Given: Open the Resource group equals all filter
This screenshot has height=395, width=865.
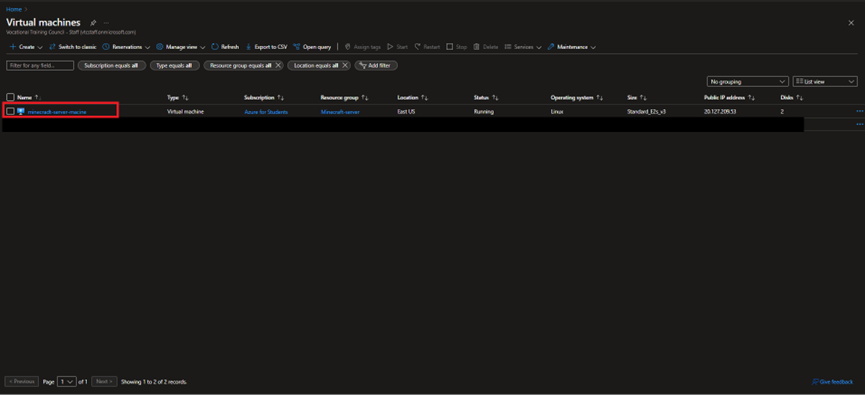Looking at the screenshot, I should 241,66.
